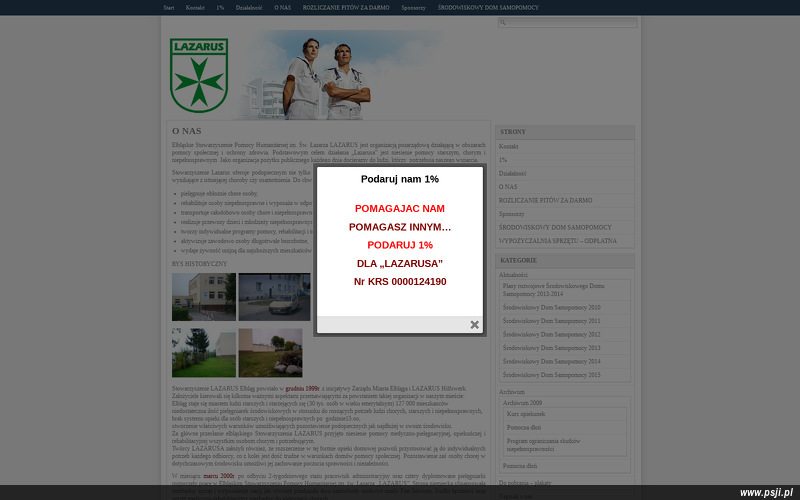Screen dimensions: 800x500
Task: Open the parked white car photo thumbnail
Action: click(x=274, y=297)
